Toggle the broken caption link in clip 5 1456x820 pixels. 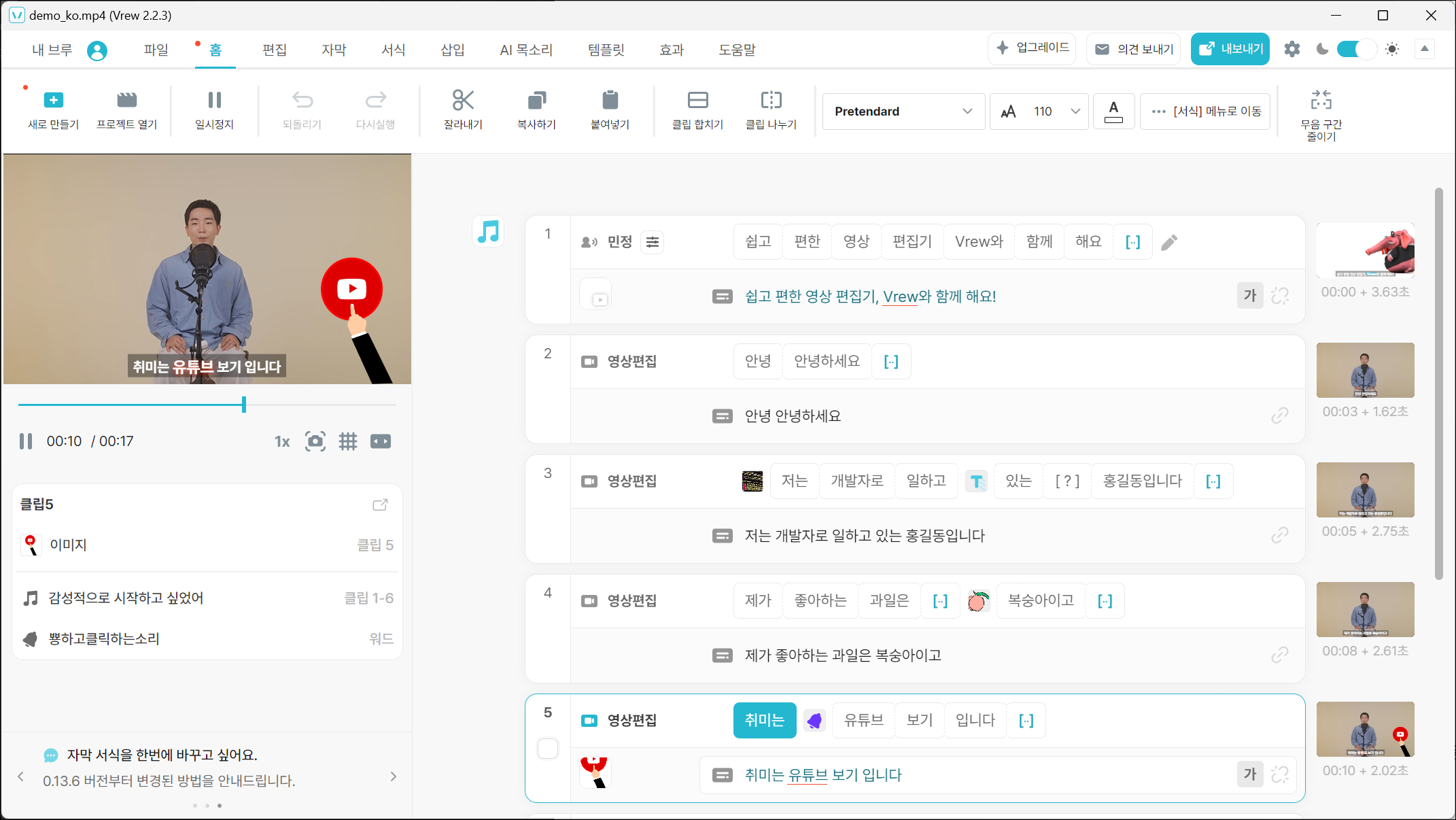coord(1280,774)
